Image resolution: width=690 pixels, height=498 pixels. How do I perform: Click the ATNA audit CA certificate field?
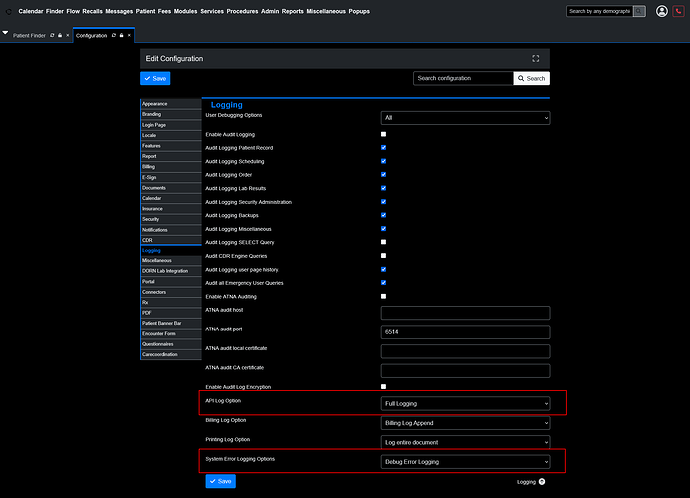pyautogui.click(x=465, y=370)
